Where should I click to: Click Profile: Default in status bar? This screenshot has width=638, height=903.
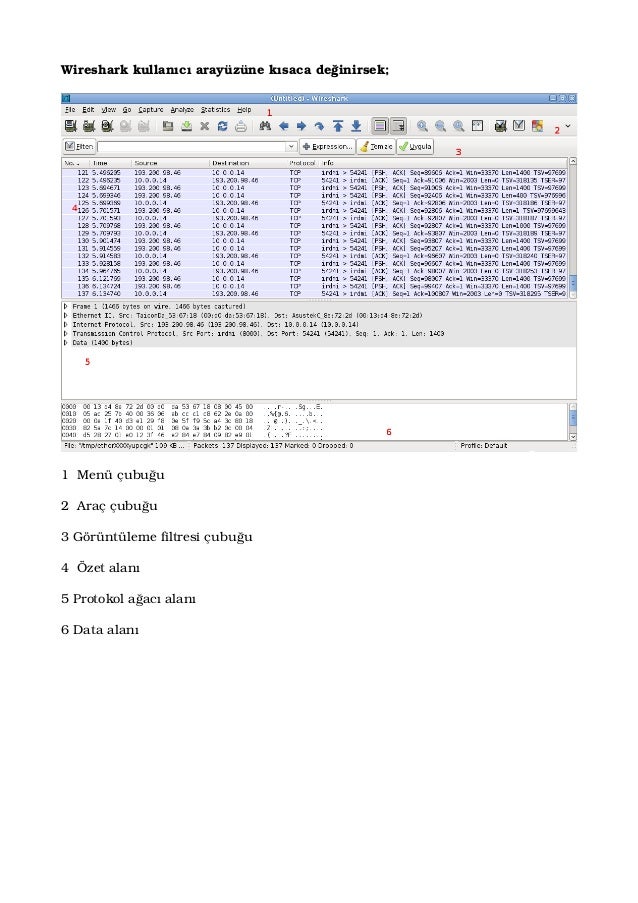pos(484,446)
